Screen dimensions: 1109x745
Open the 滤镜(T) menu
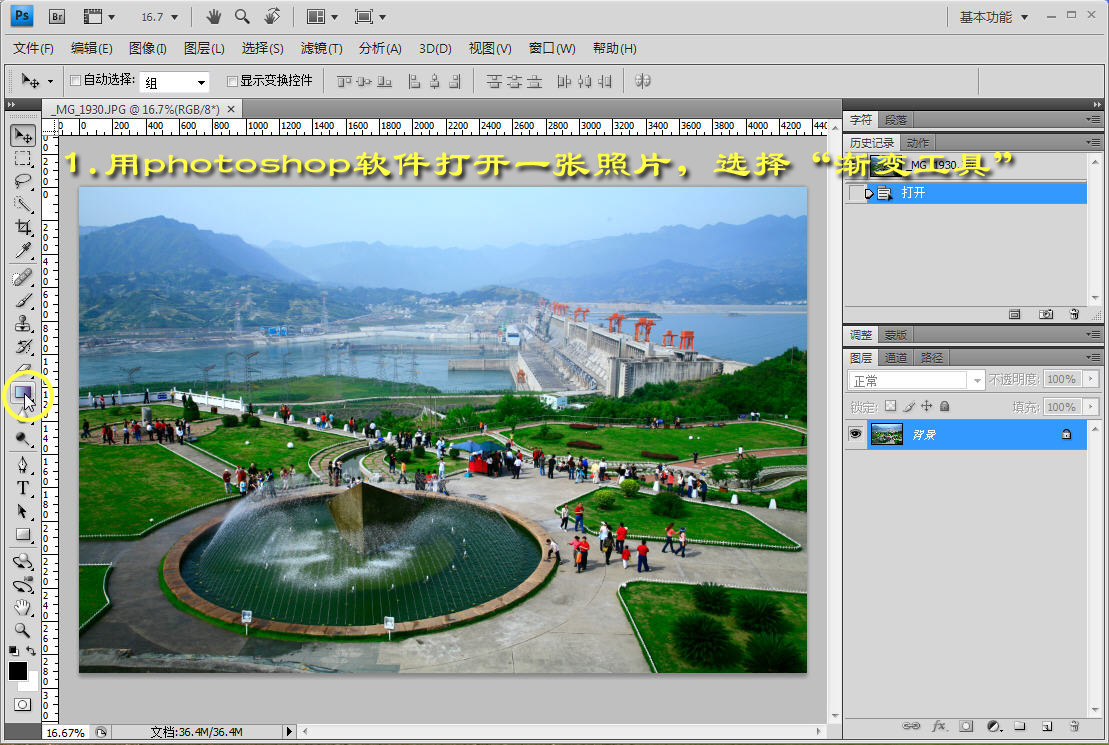321,48
